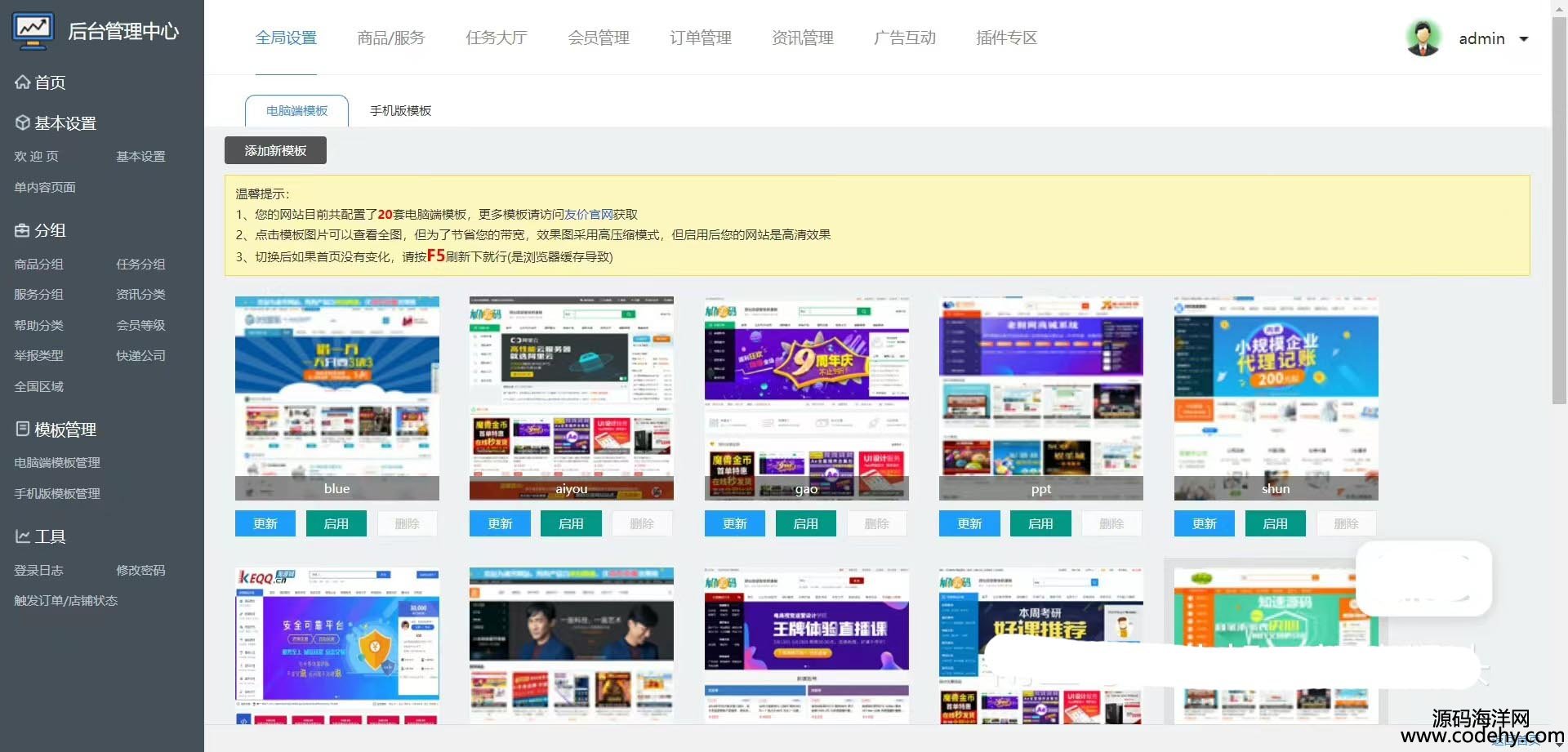Select the 电脑端模板 tab
Viewport: 1568px width, 752px height.
[296, 111]
